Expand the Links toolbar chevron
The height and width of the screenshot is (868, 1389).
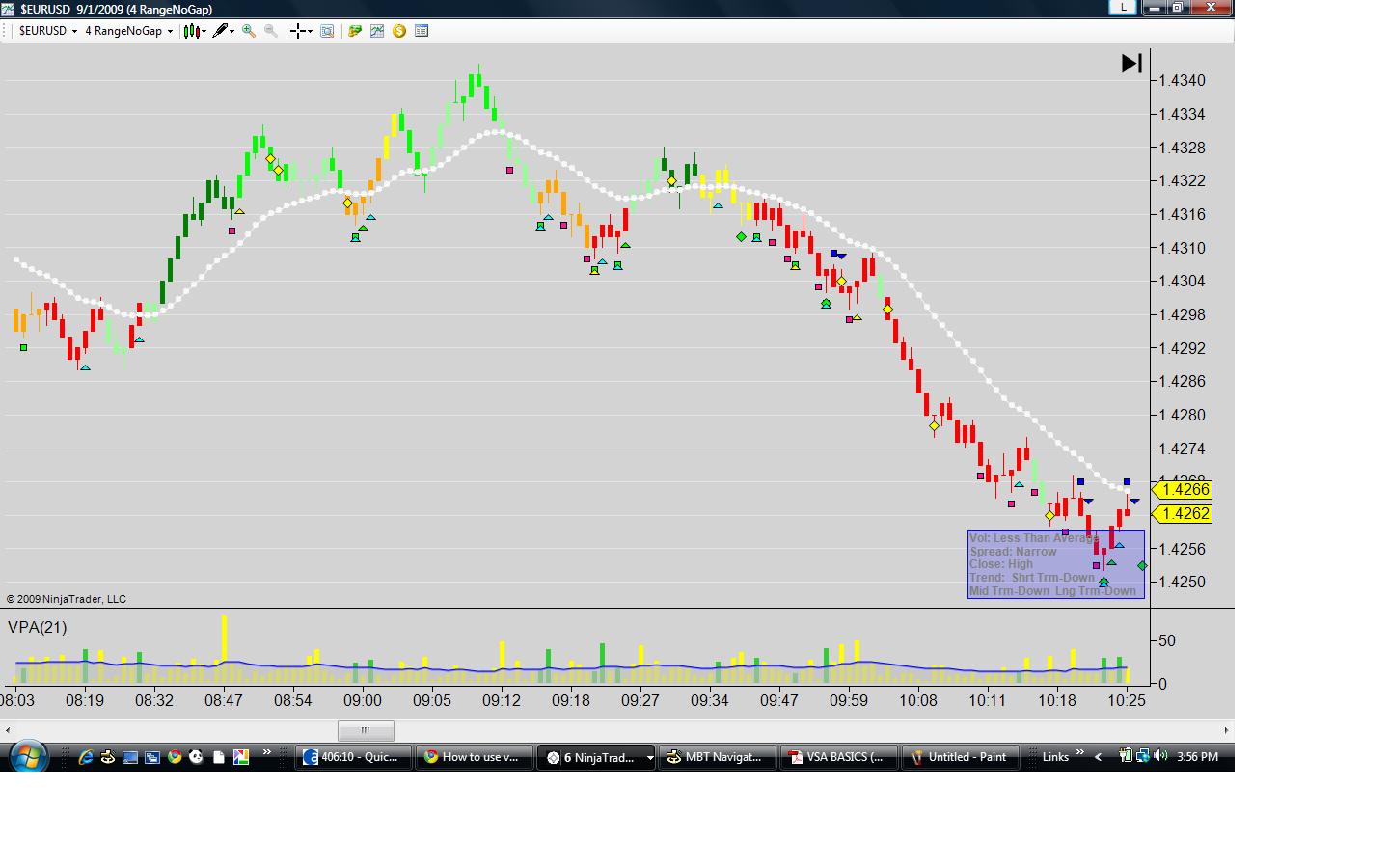pyautogui.click(x=1080, y=754)
